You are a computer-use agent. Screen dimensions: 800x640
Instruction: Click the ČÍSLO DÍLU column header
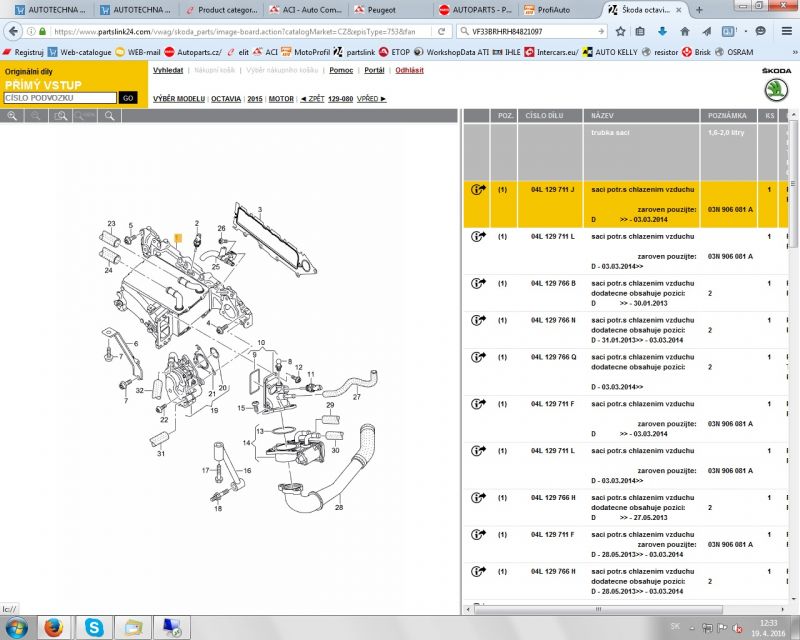[x=549, y=116]
